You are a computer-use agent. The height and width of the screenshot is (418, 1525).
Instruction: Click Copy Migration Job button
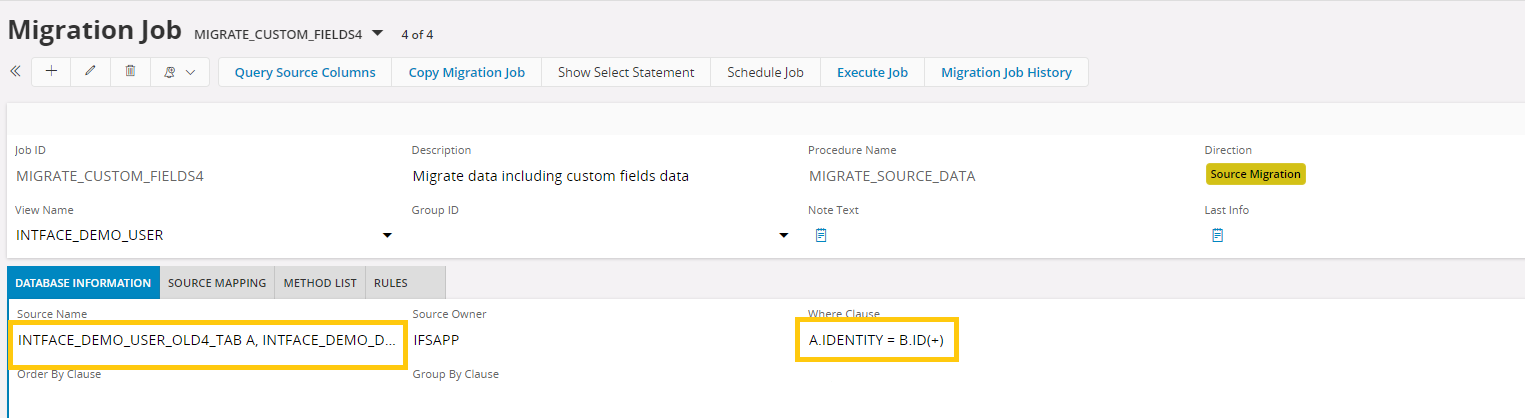(466, 72)
